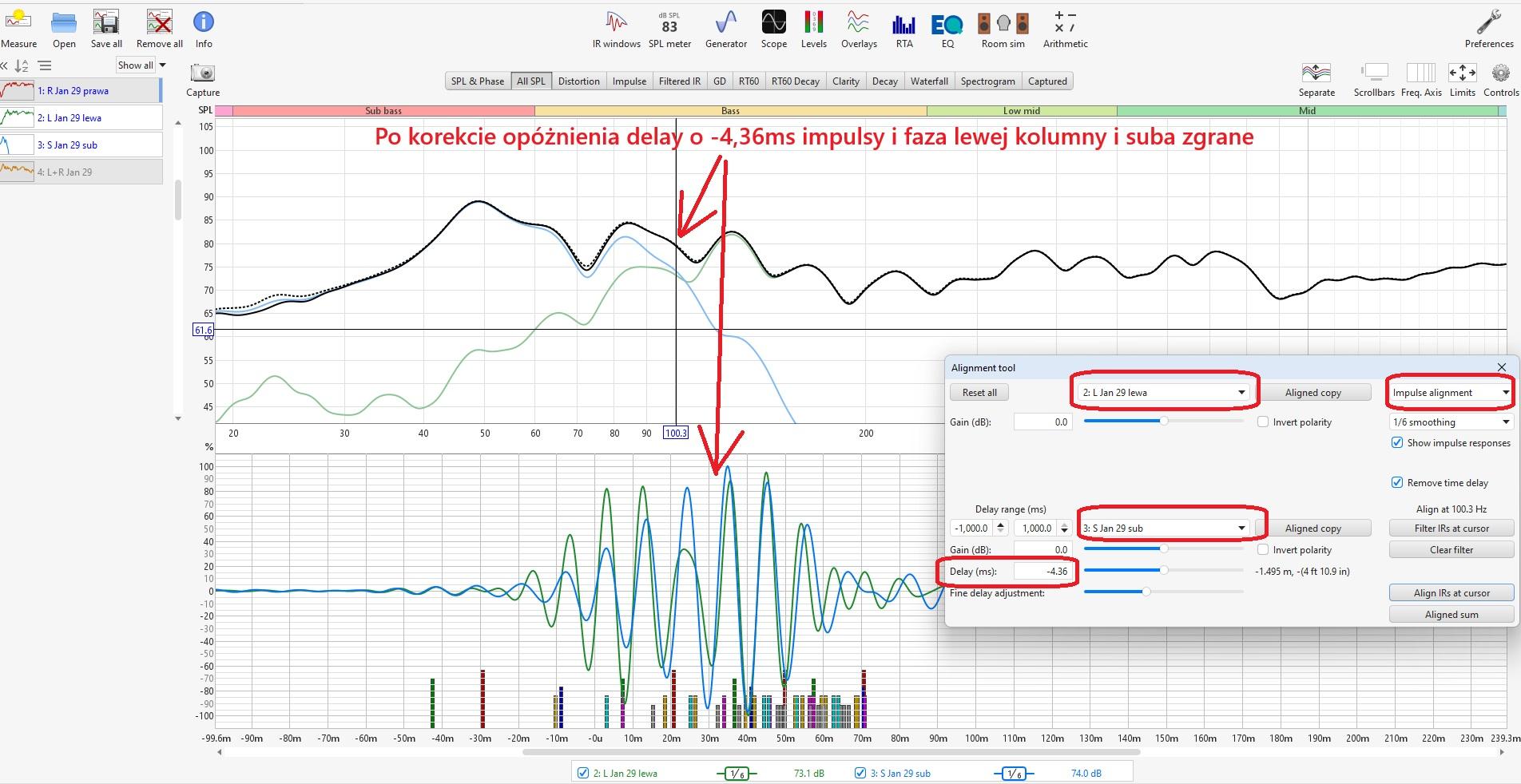
Task: Uncheck Show impulse responses
Action: [x=1397, y=443]
